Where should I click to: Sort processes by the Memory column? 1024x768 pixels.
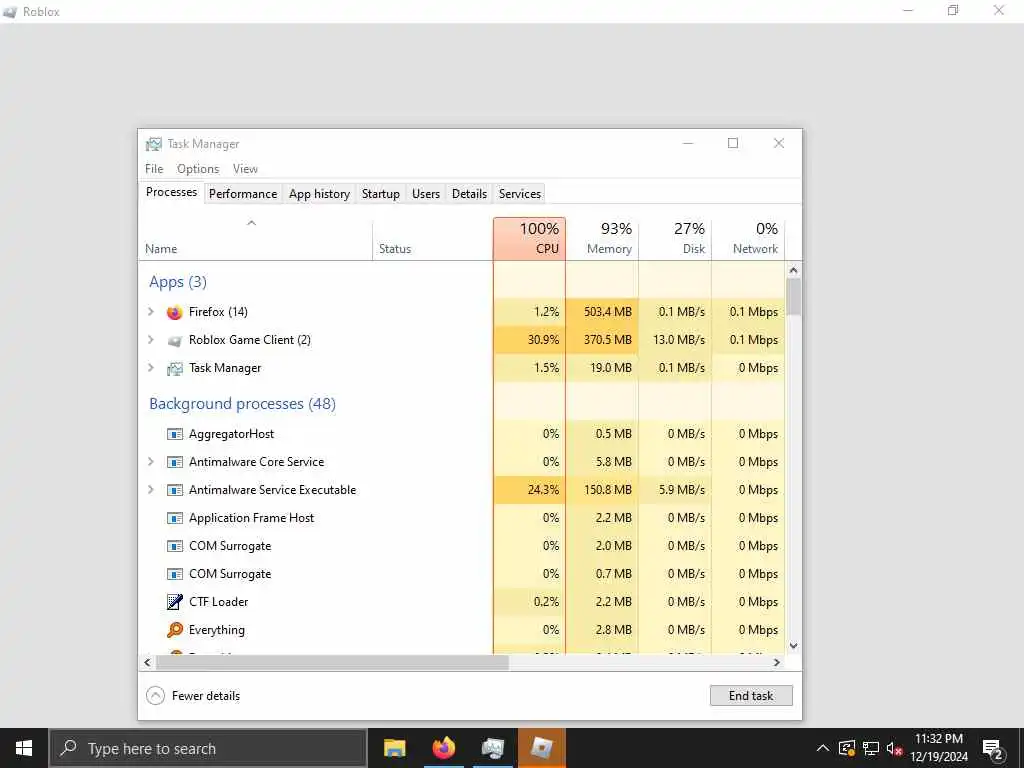[x=602, y=238]
